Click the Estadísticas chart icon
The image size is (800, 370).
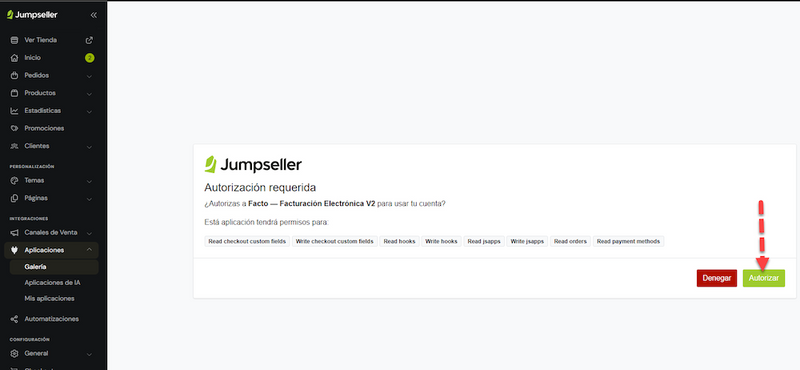pos(14,111)
